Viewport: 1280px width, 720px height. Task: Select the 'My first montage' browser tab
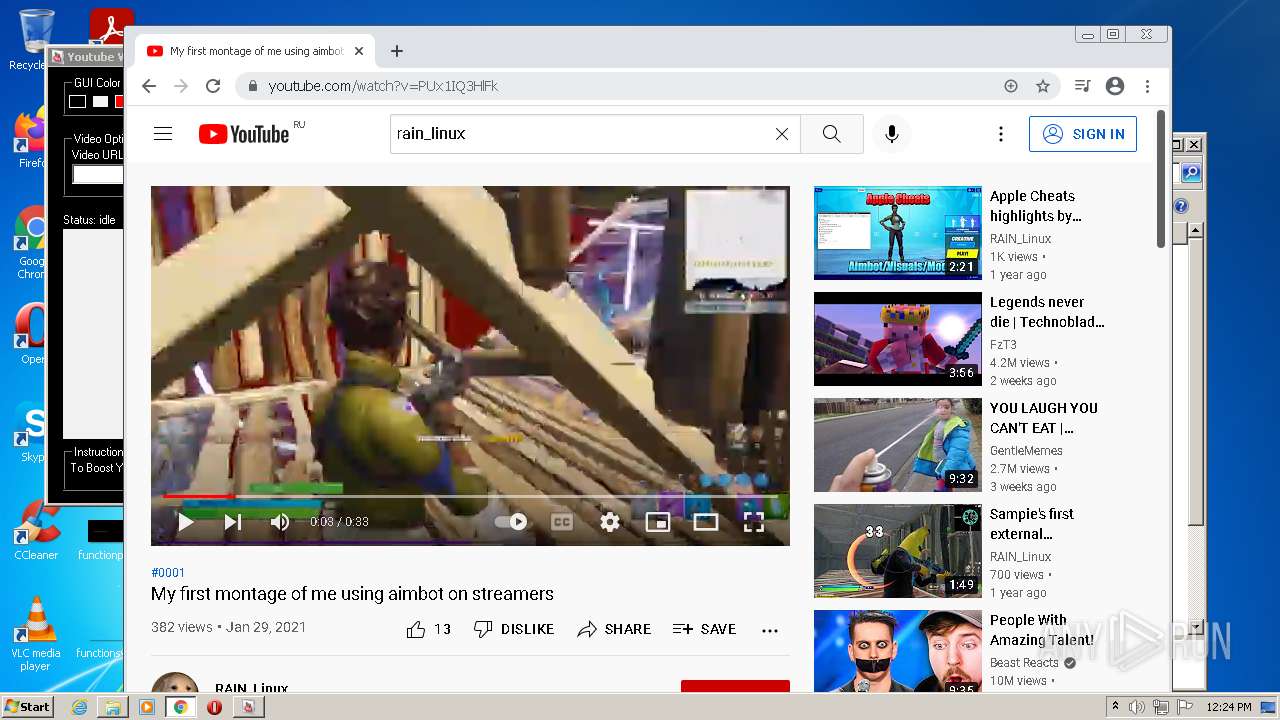pyautogui.click(x=256, y=51)
